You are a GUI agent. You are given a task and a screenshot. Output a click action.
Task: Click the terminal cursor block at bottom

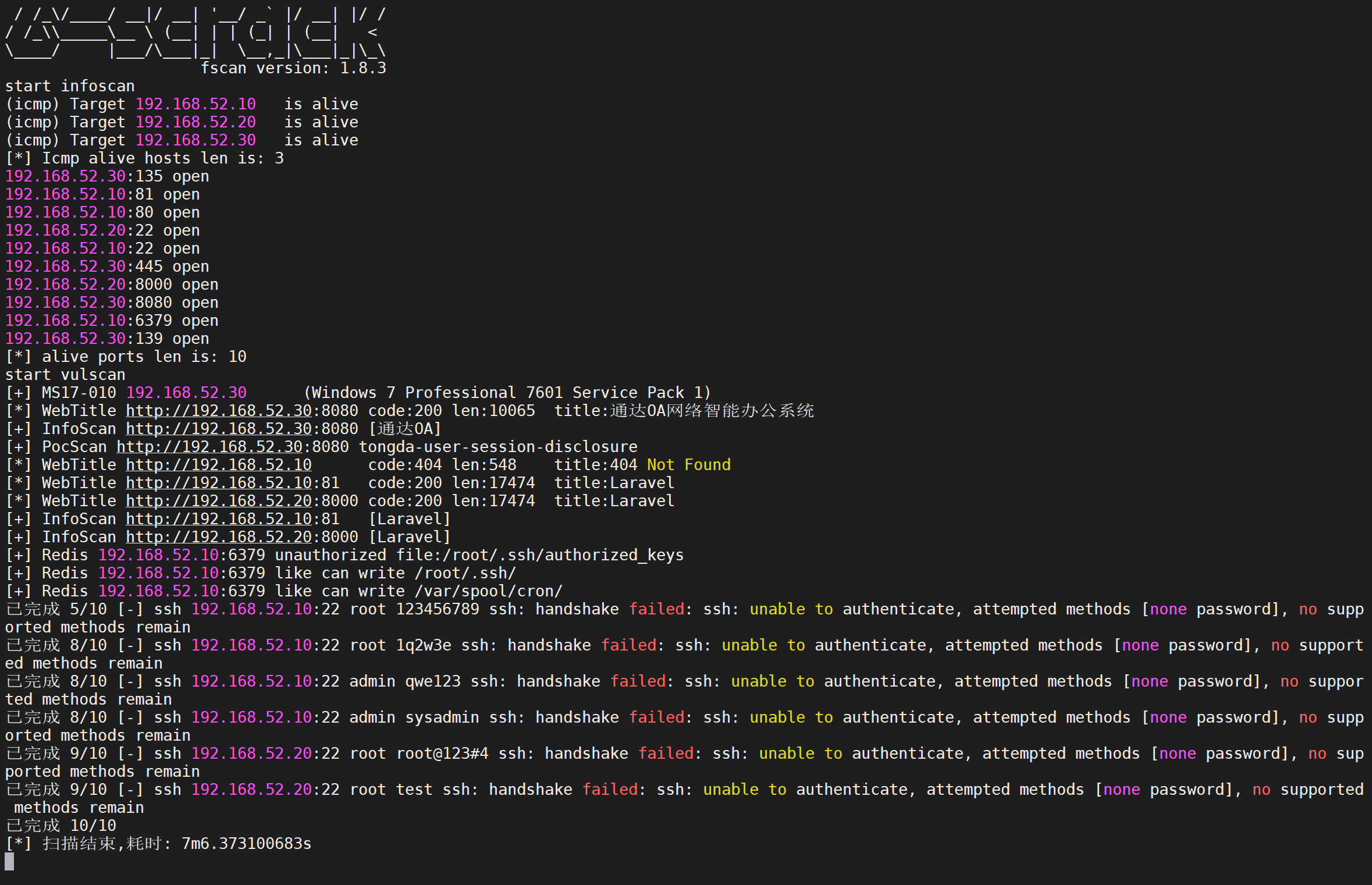pos(9,861)
